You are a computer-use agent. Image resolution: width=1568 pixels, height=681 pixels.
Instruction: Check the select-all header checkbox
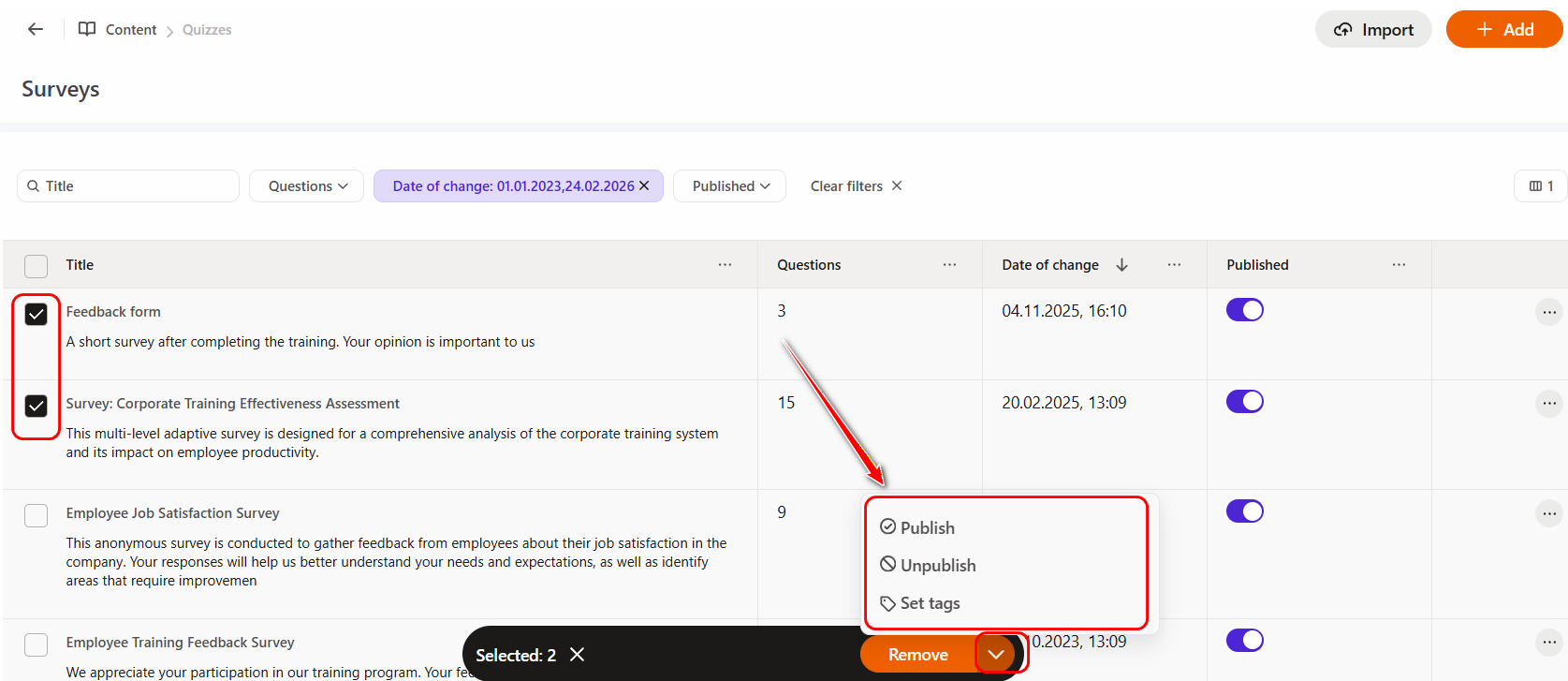point(36,266)
